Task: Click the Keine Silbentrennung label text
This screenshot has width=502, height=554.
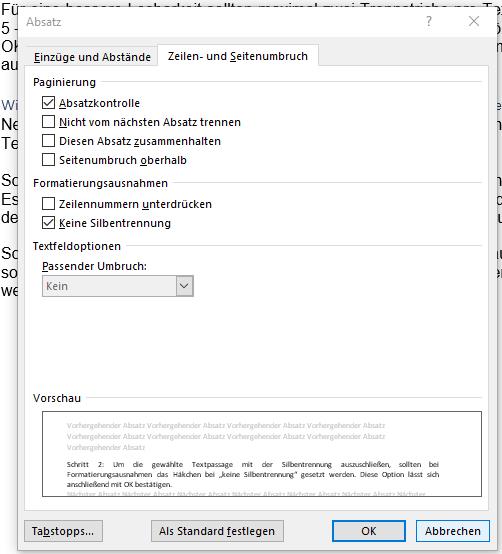Action: 115,223
